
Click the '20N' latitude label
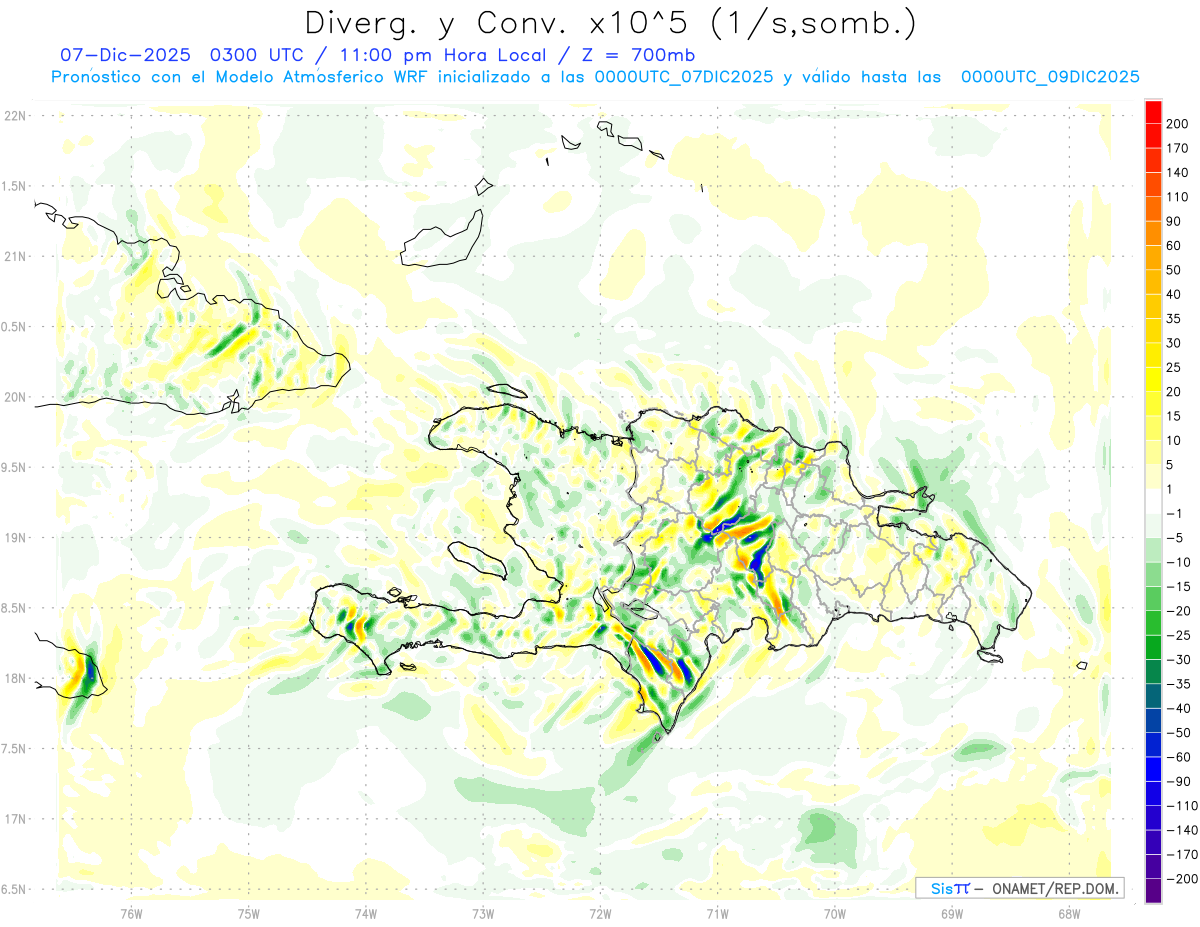[14, 397]
